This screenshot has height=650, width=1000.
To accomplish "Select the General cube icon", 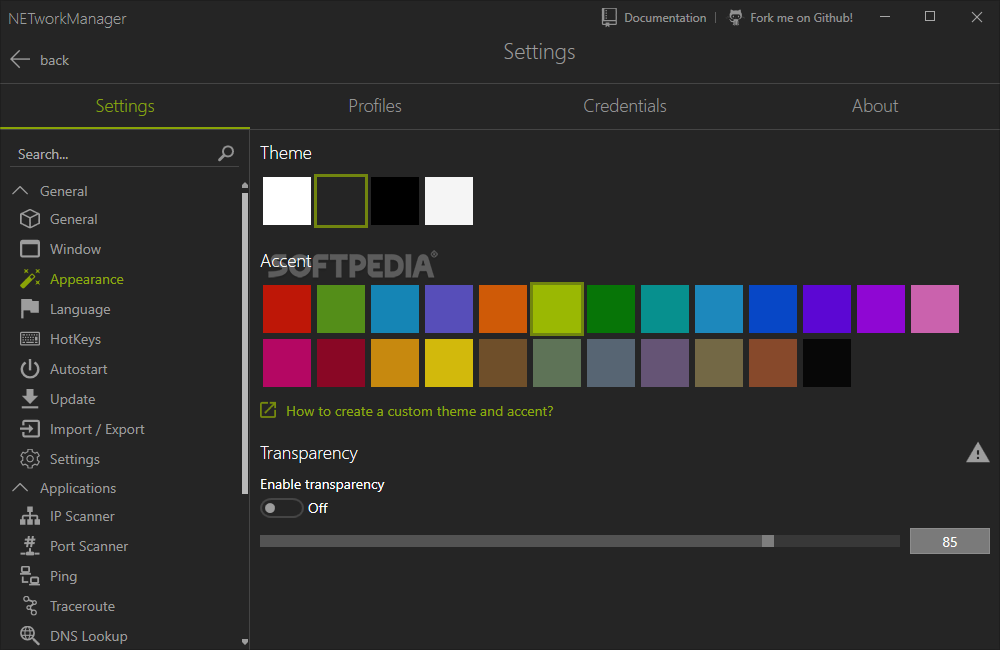I will click(30, 219).
